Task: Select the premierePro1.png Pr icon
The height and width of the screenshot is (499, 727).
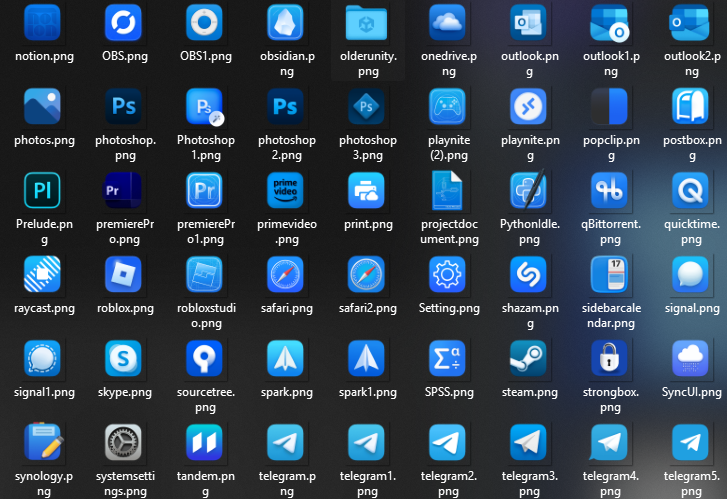Action: tap(204, 190)
